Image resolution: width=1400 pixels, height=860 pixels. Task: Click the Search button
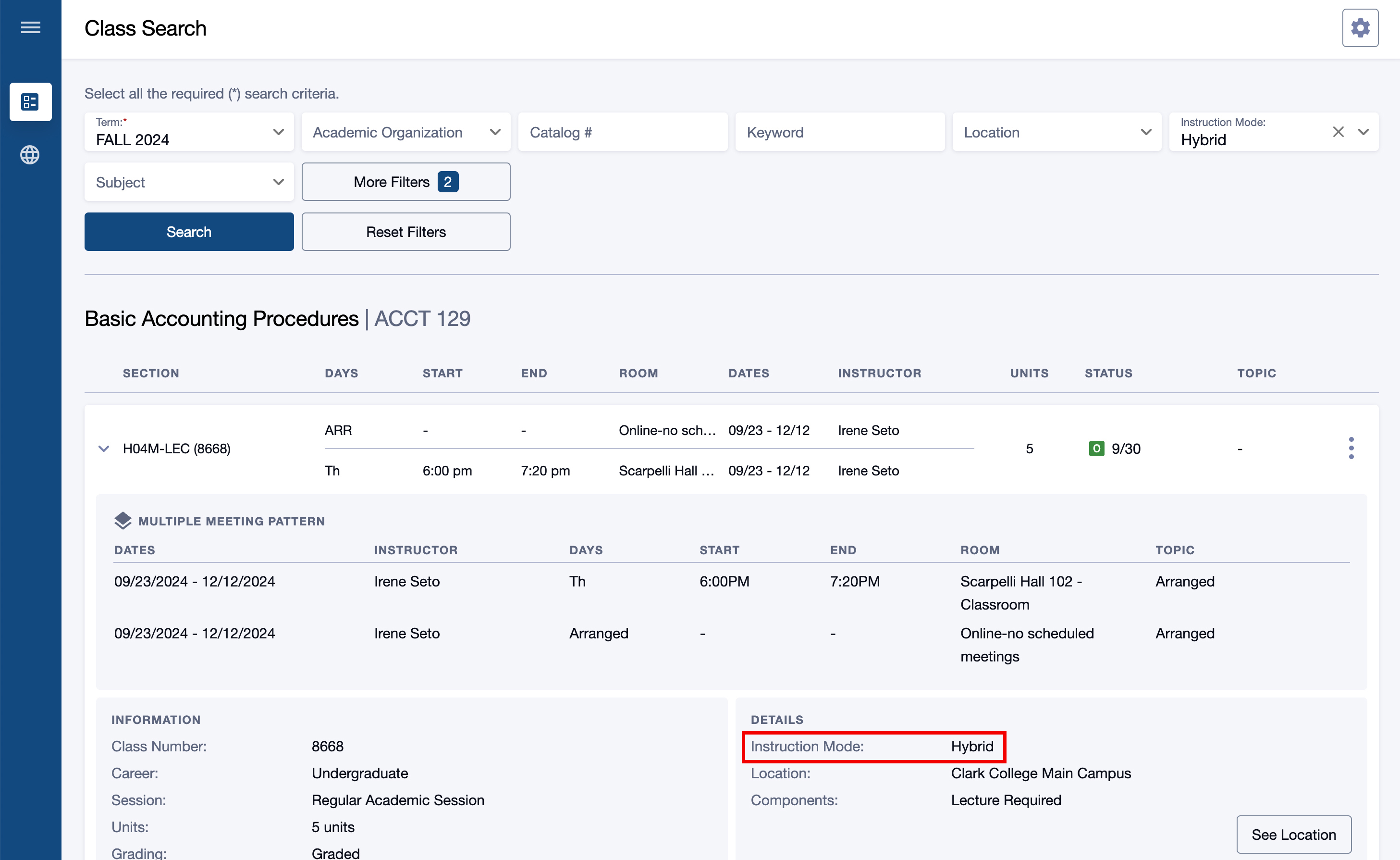(189, 232)
